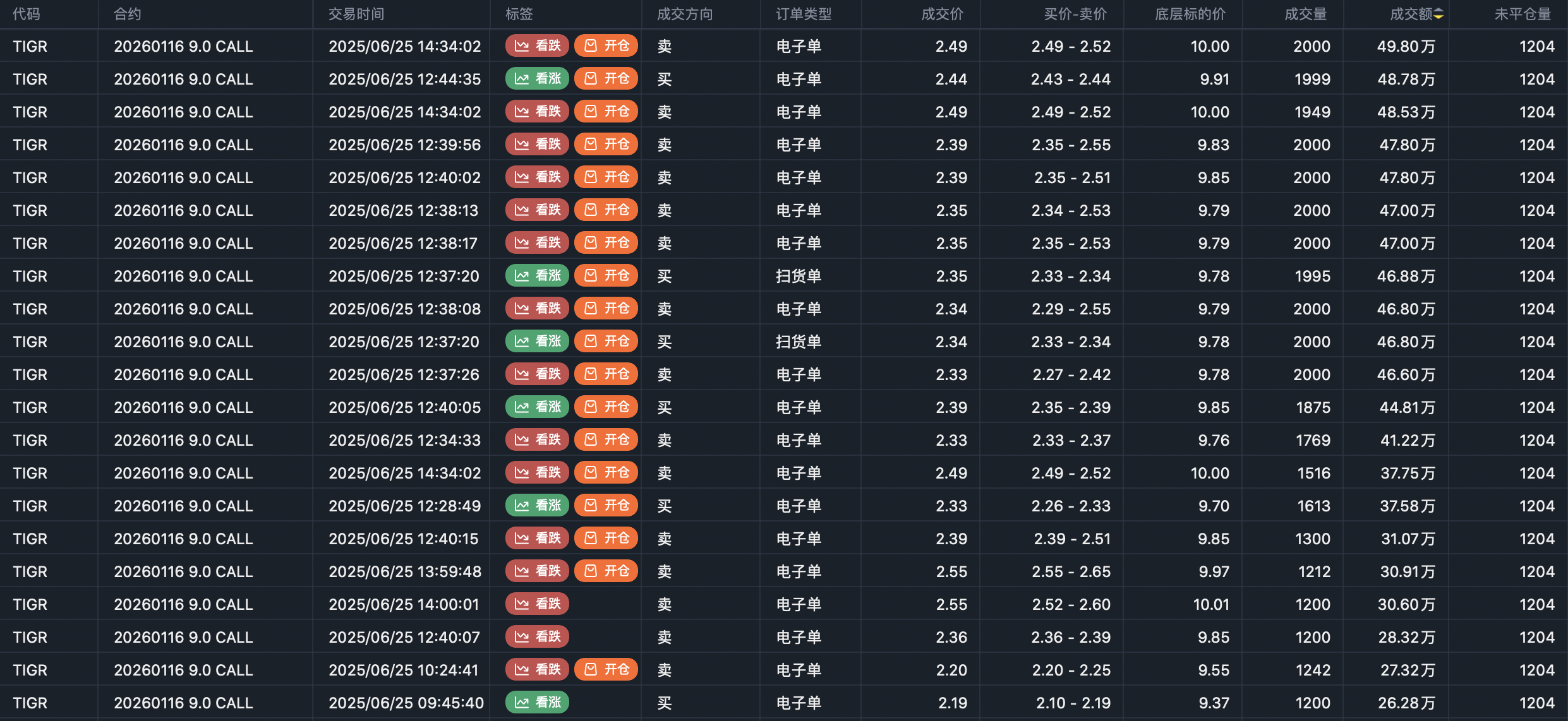Click the 看涨 tag in the 12:44:35 row
This screenshot has width=1568, height=721.
538,79
